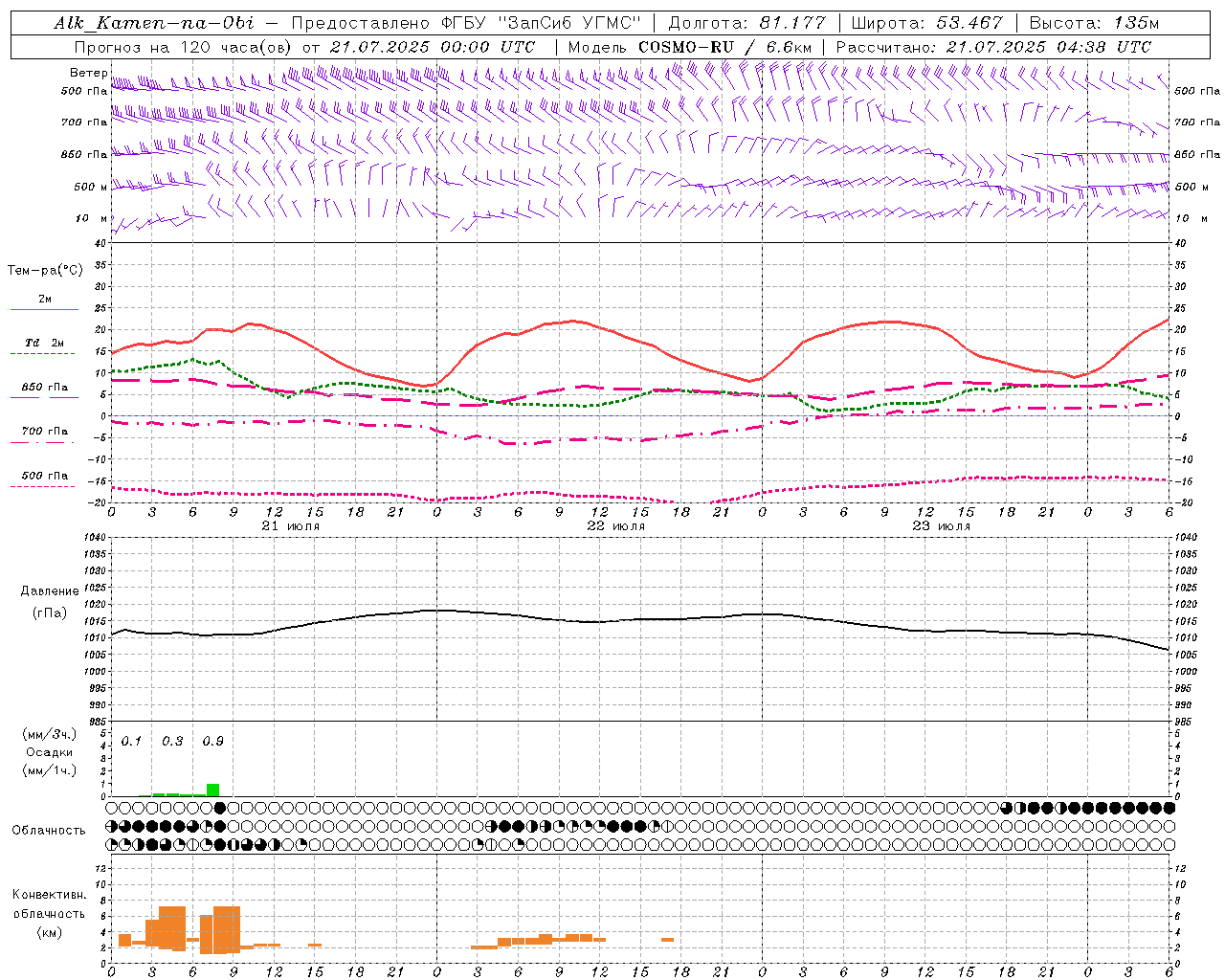Click the date label 23 июля
Viewport: 1225px width, 980px height.
(x=942, y=526)
